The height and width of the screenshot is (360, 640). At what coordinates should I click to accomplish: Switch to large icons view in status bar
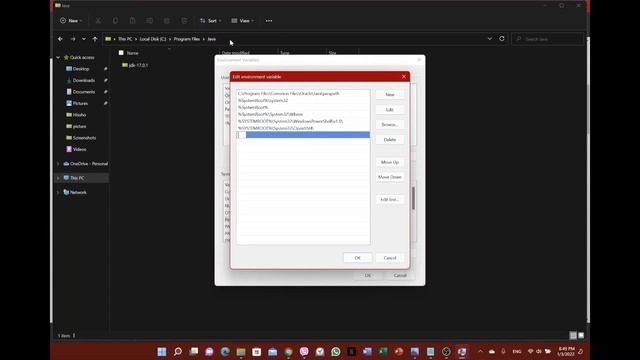pyautogui.click(x=581, y=336)
